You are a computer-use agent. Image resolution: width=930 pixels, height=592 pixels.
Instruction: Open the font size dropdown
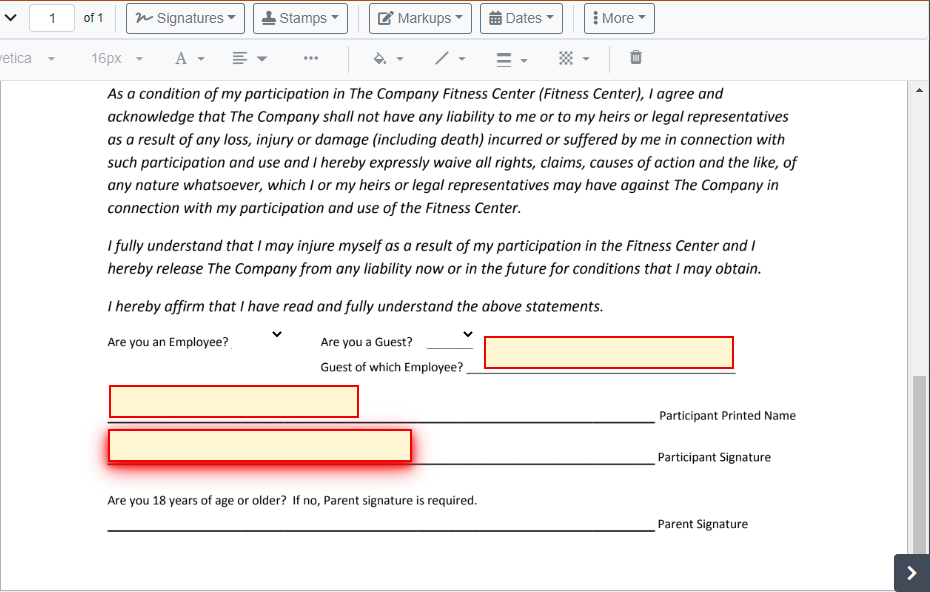(x=115, y=58)
